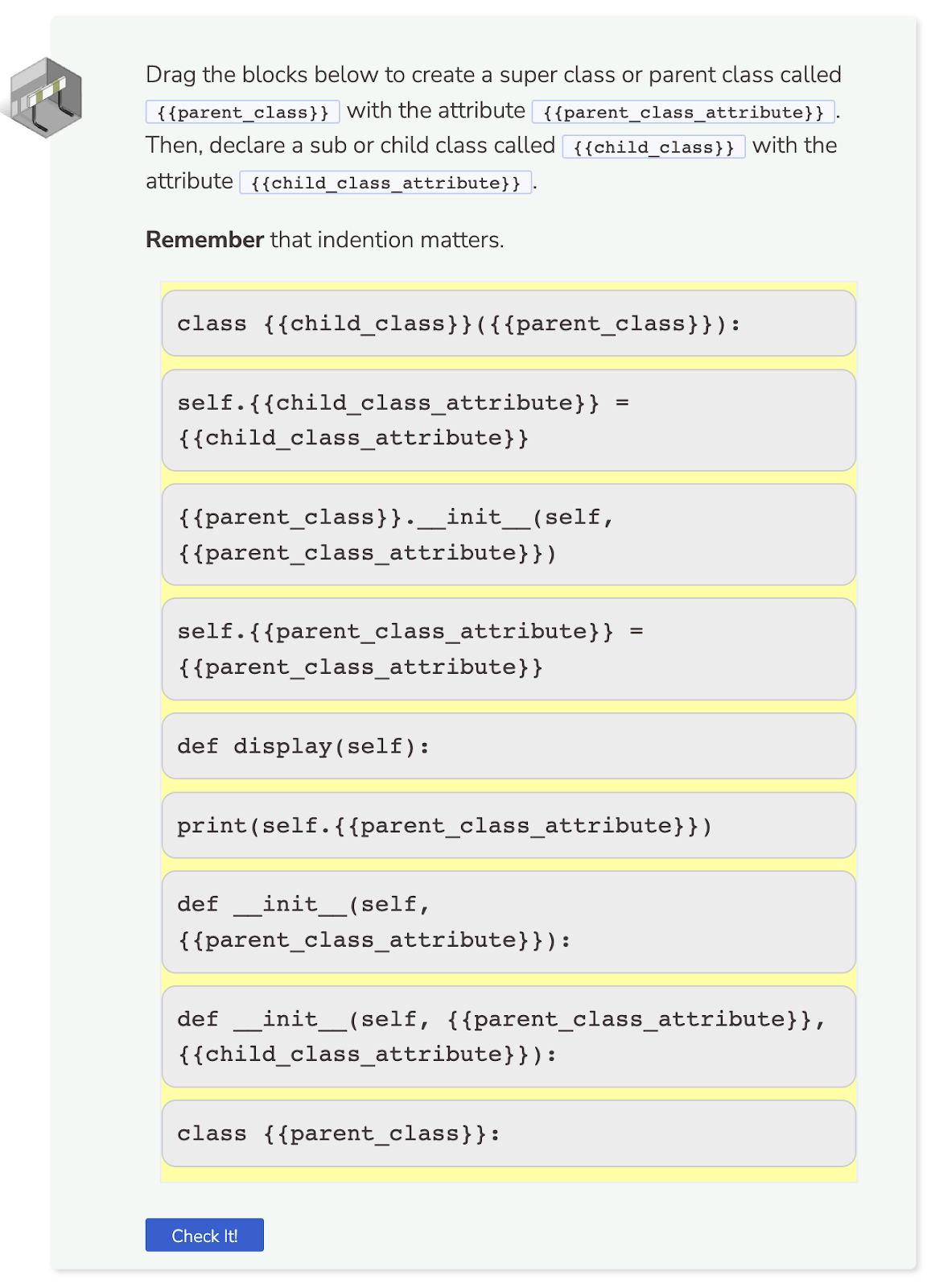The width and height of the screenshot is (935, 1288).
Task: Select the self.{{child_class_attribute}} assignment block
Action: (x=509, y=419)
